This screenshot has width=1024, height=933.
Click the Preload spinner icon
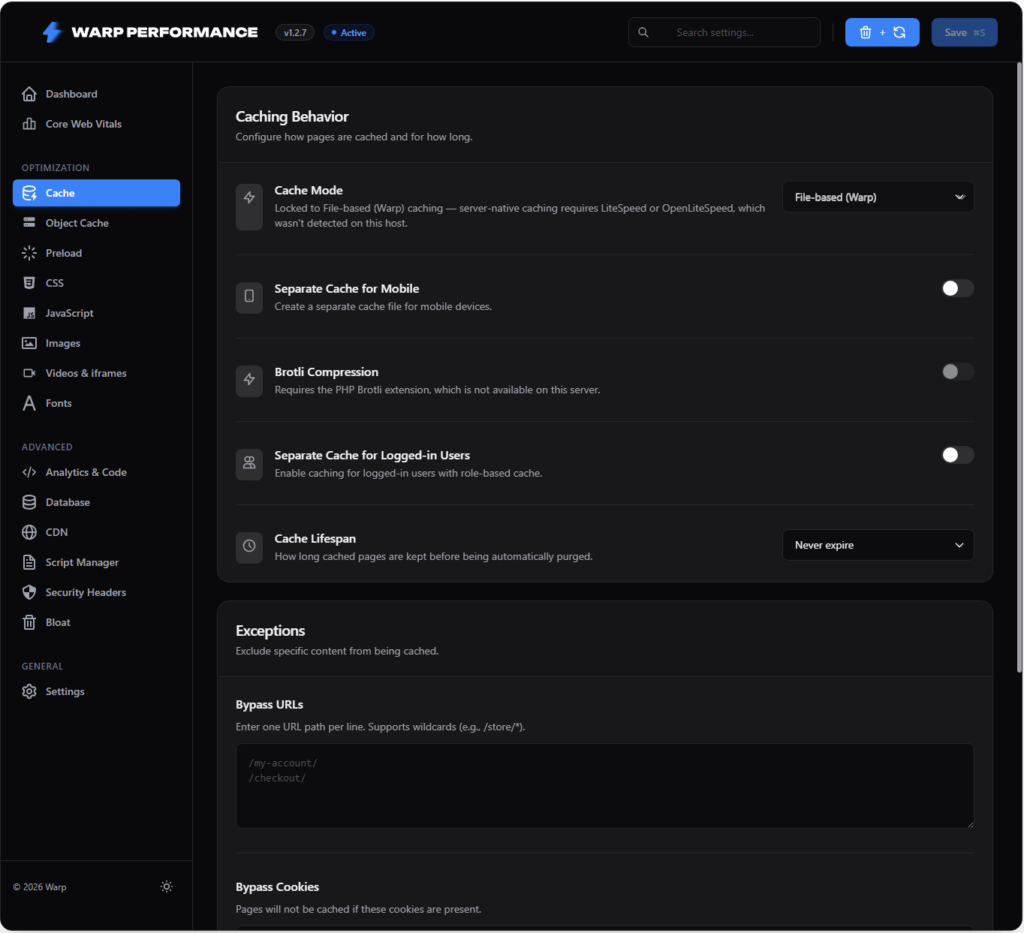coord(29,253)
